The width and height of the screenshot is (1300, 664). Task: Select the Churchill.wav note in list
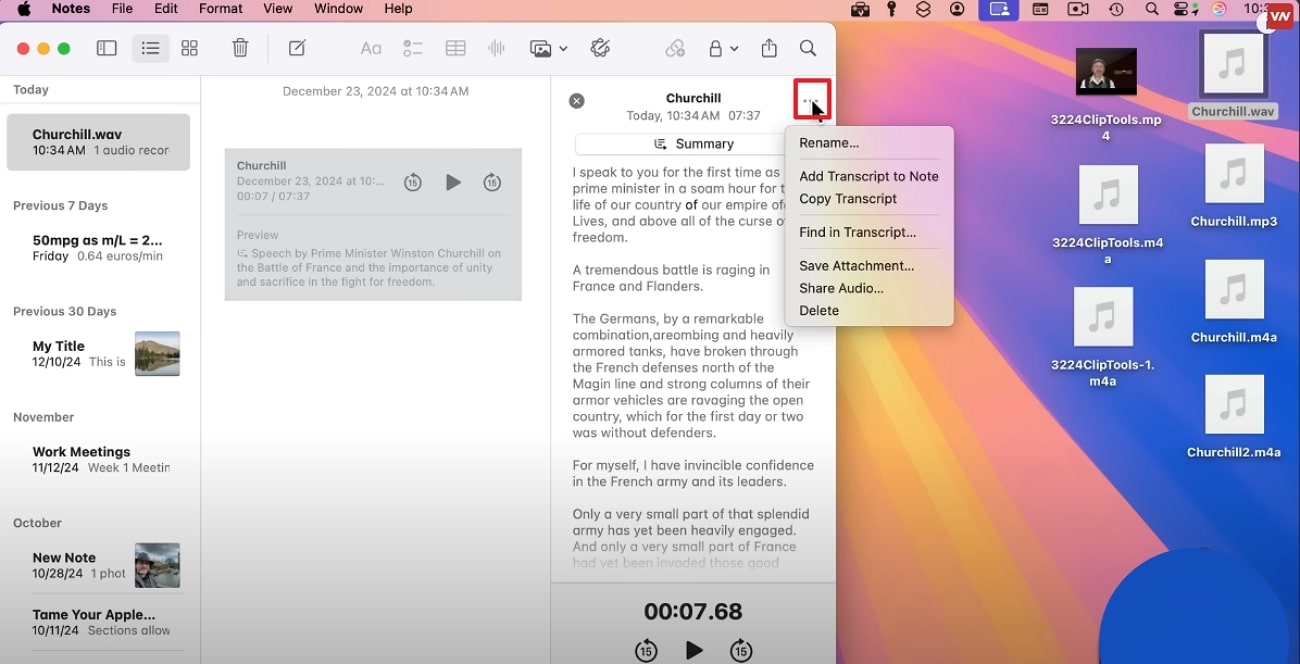[x=98, y=142]
